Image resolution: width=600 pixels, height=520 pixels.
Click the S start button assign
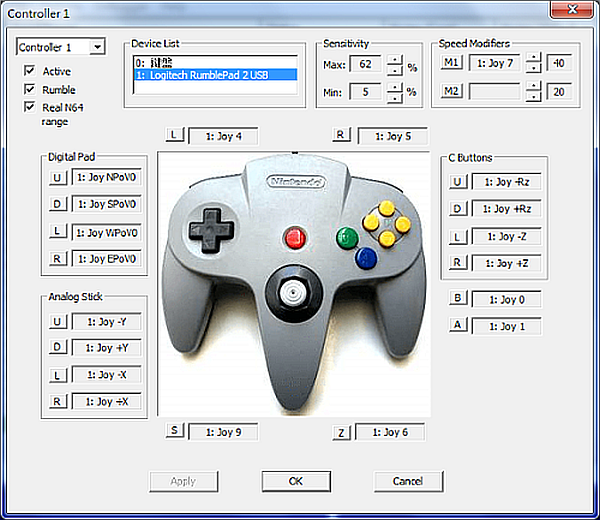[175, 430]
